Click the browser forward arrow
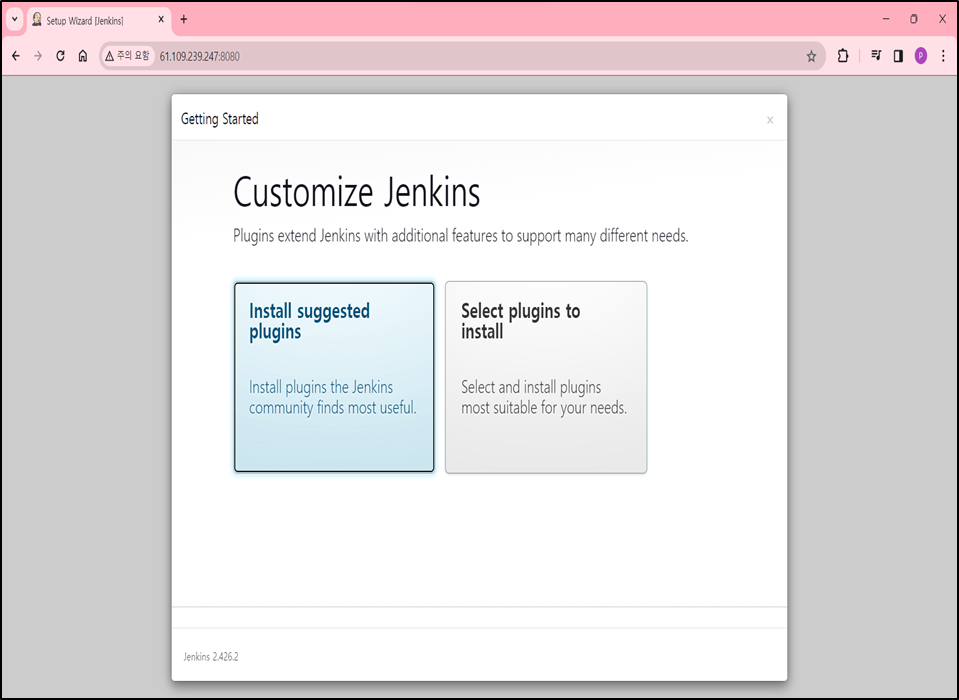Screen dimensions: 959x700 click(38, 56)
